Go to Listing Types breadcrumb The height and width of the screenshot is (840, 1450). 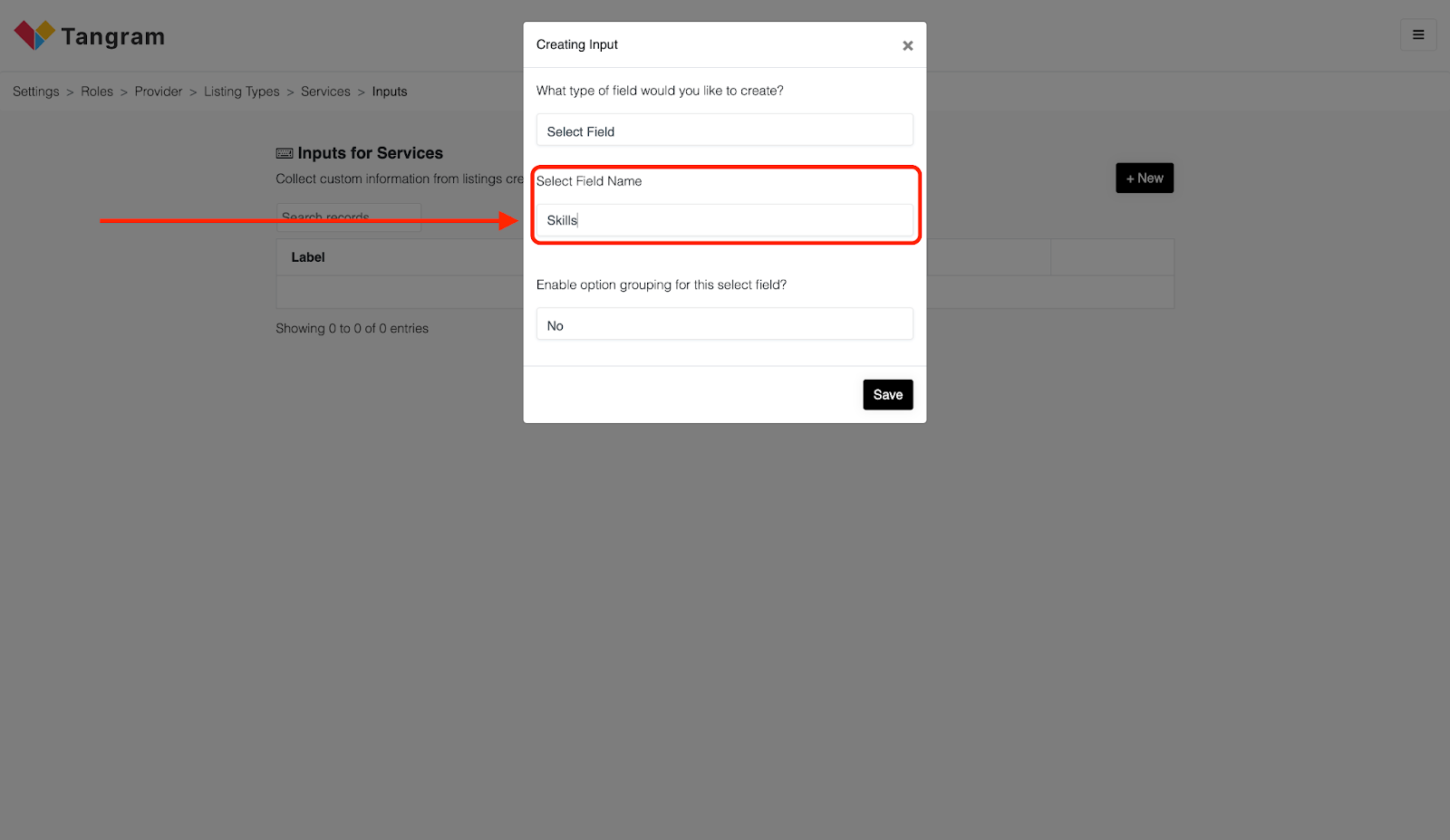[x=241, y=92]
